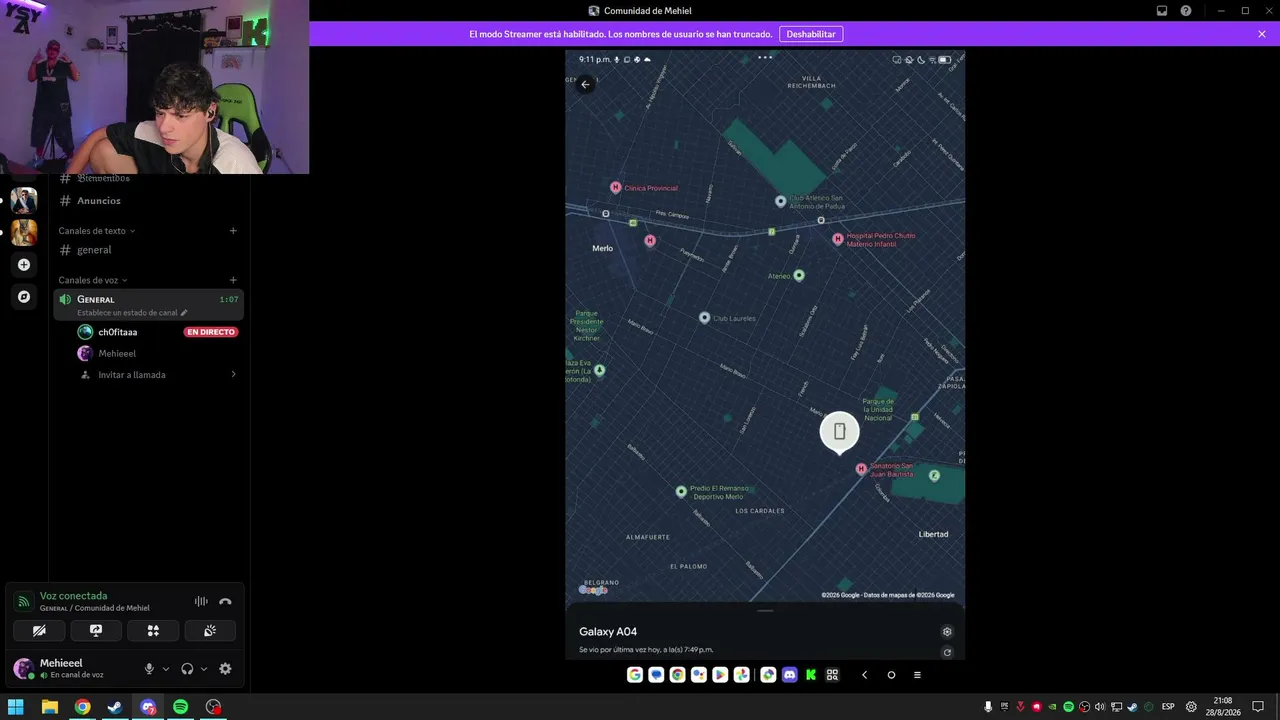Edit the channel status pencil

[x=184, y=313]
